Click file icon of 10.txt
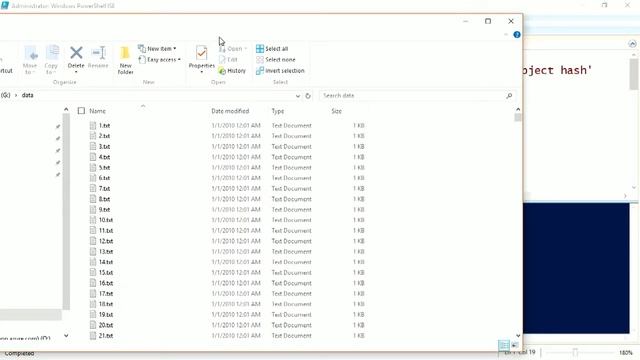Viewport: 640px width, 360px height. pos(93,220)
